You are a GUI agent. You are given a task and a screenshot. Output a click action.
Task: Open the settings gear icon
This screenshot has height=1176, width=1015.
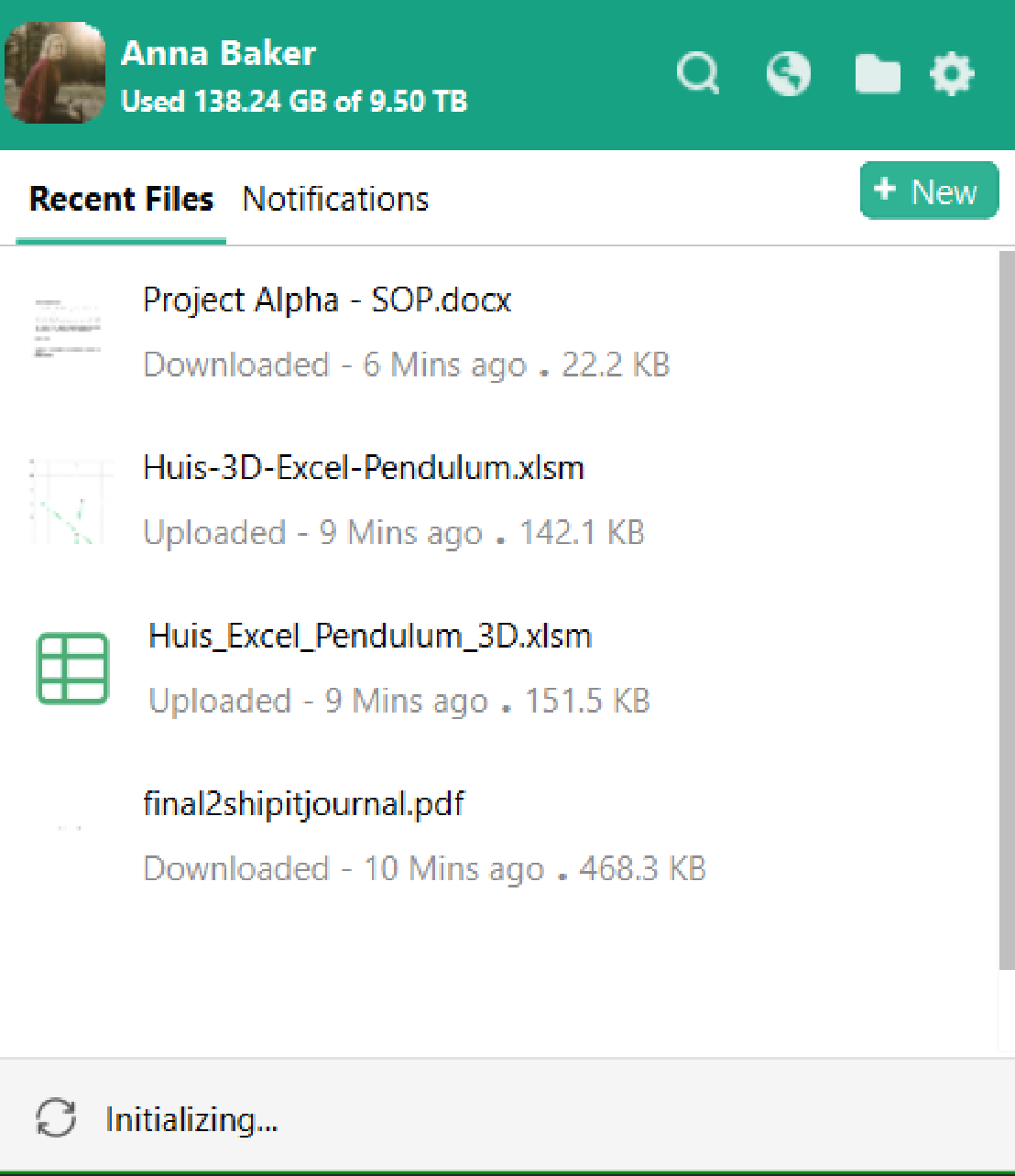tap(952, 73)
